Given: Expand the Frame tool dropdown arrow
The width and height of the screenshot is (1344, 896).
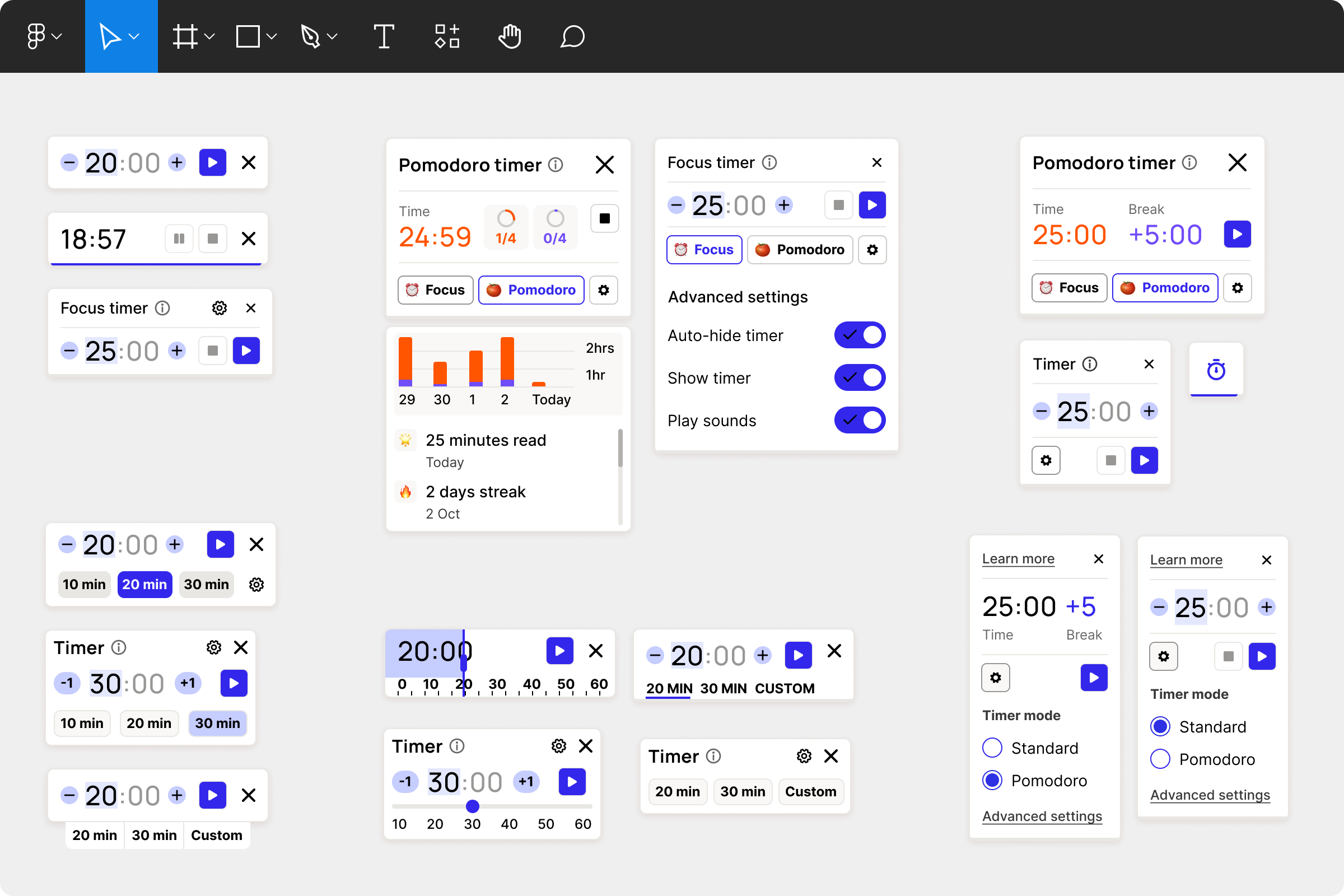Looking at the screenshot, I should point(209,36).
